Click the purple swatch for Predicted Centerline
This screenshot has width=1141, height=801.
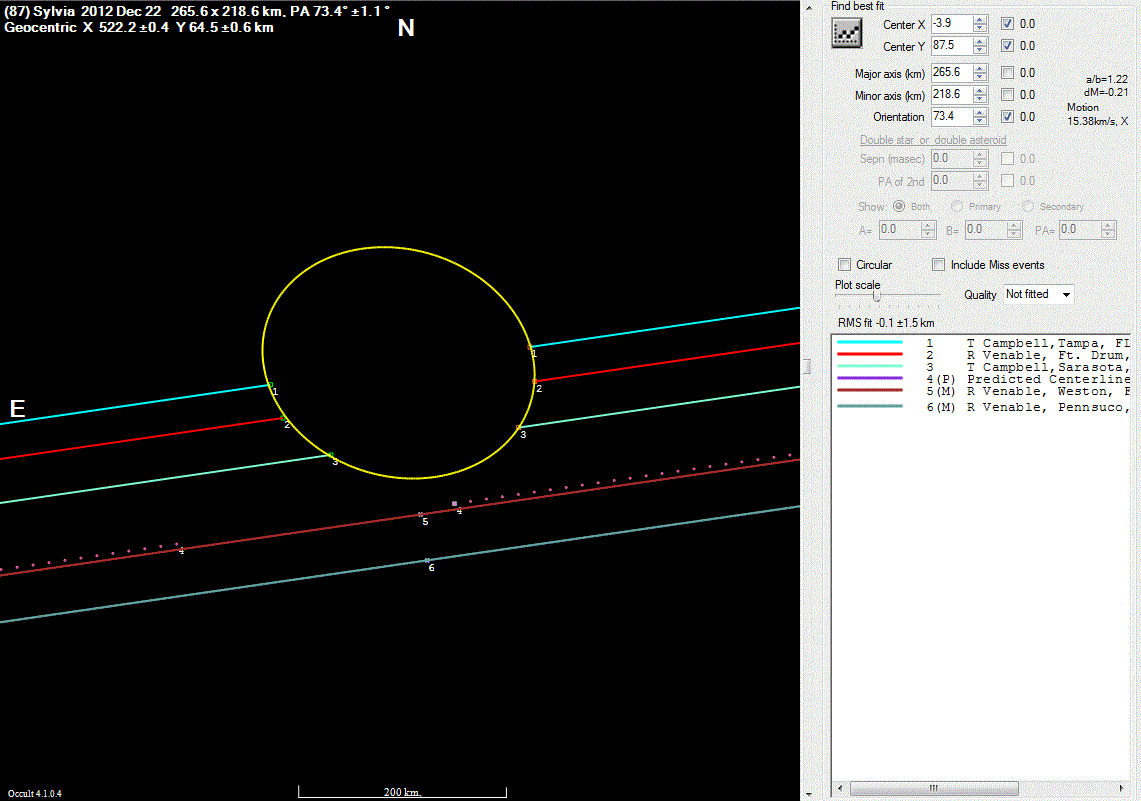[x=870, y=378]
